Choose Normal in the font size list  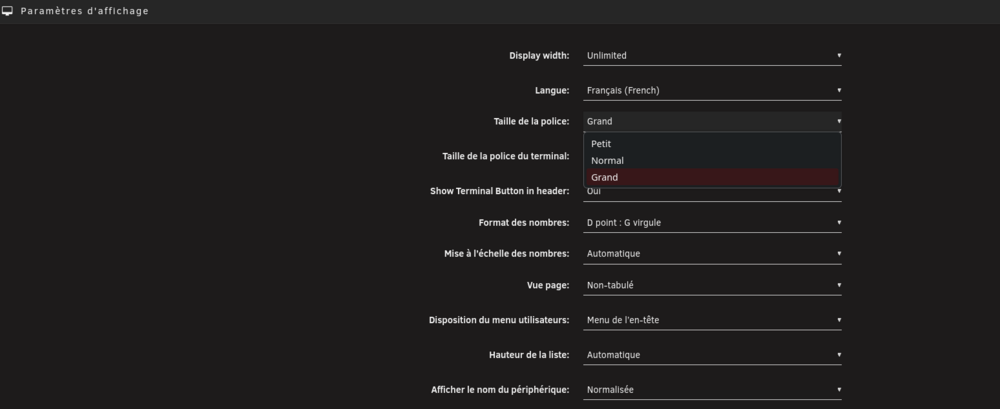pyautogui.click(x=712, y=161)
